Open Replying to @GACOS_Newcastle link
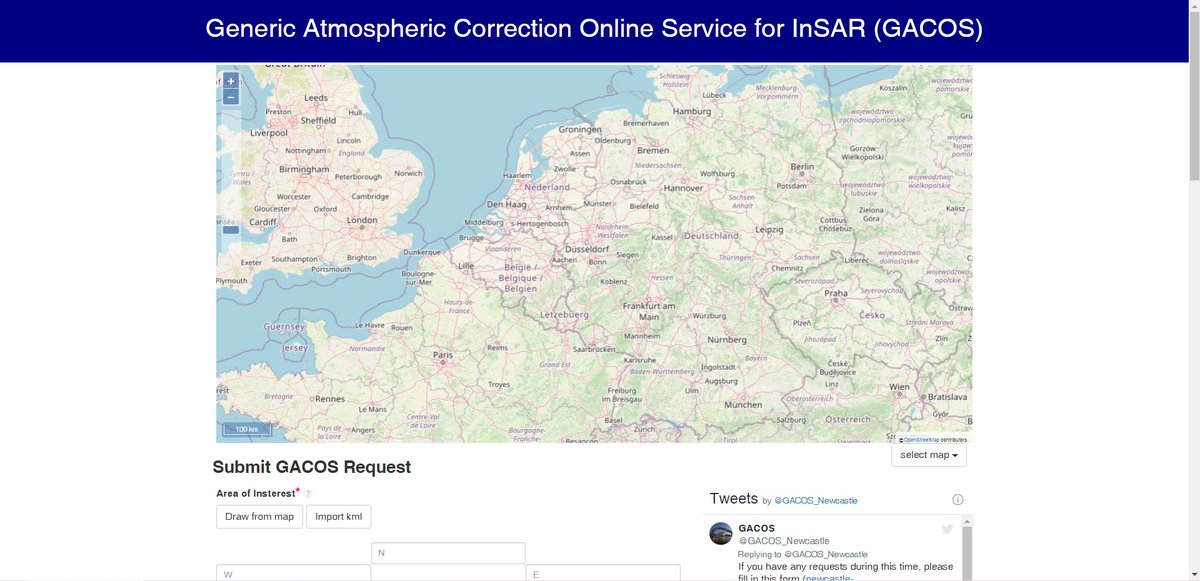This screenshot has height=581, width=1200. (803, 554)
